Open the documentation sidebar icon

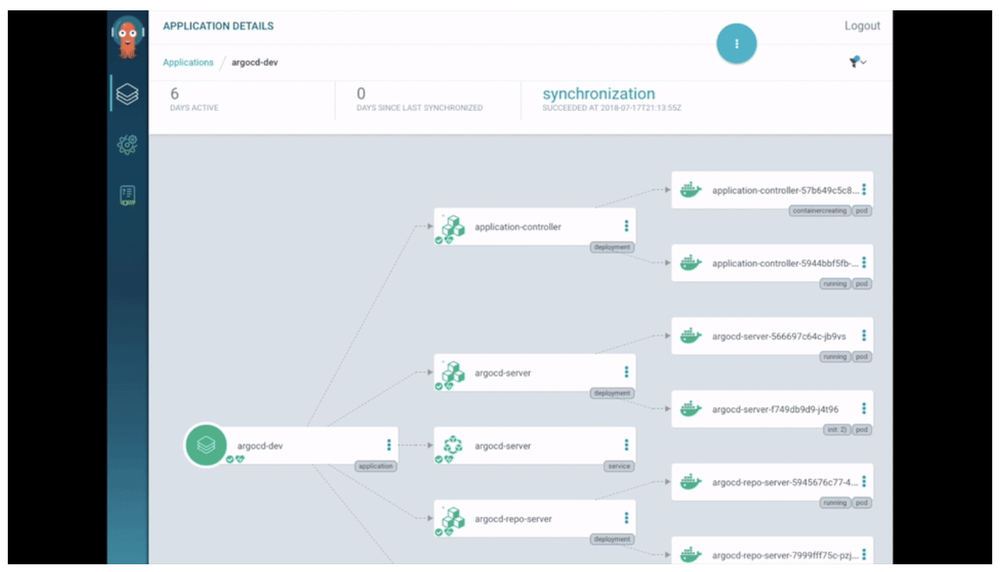pyautogui.click(x=127, y=195)
